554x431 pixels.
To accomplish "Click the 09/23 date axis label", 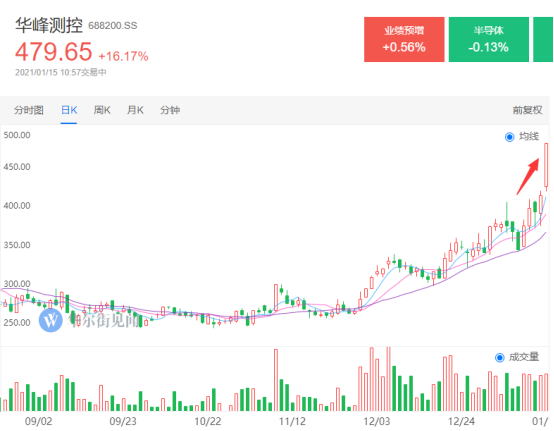I will click(123, 421).
